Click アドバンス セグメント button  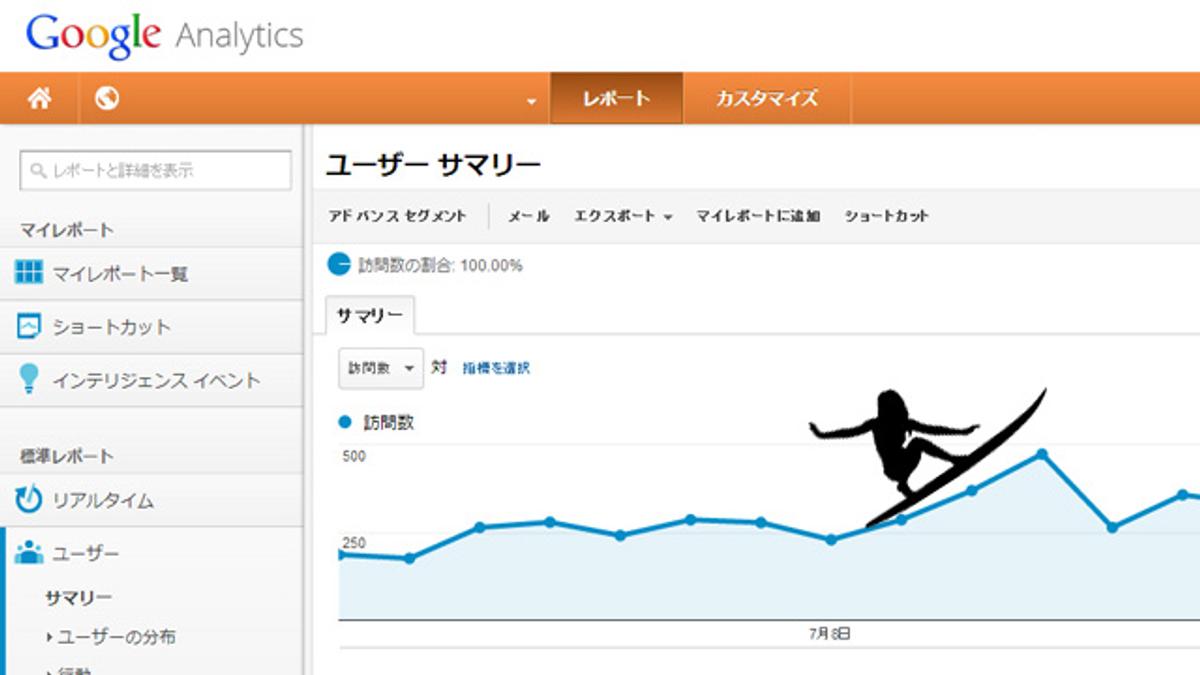[398, 215]
